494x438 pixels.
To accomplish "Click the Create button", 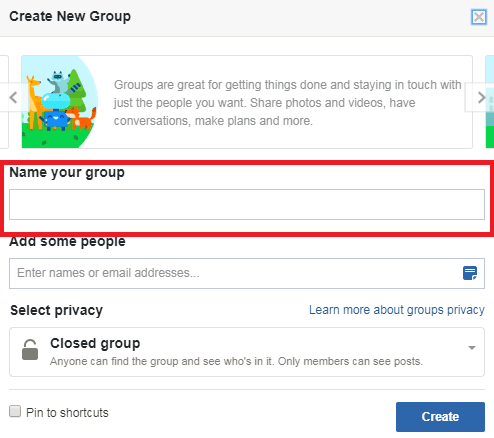I will point(440,417).
